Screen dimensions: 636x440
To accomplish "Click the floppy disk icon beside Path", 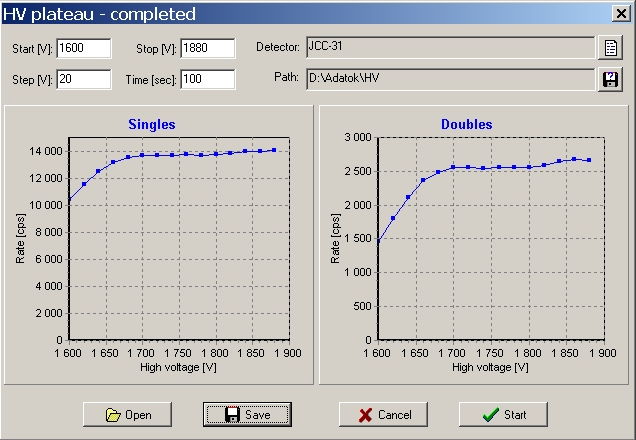I will [608, 80].
